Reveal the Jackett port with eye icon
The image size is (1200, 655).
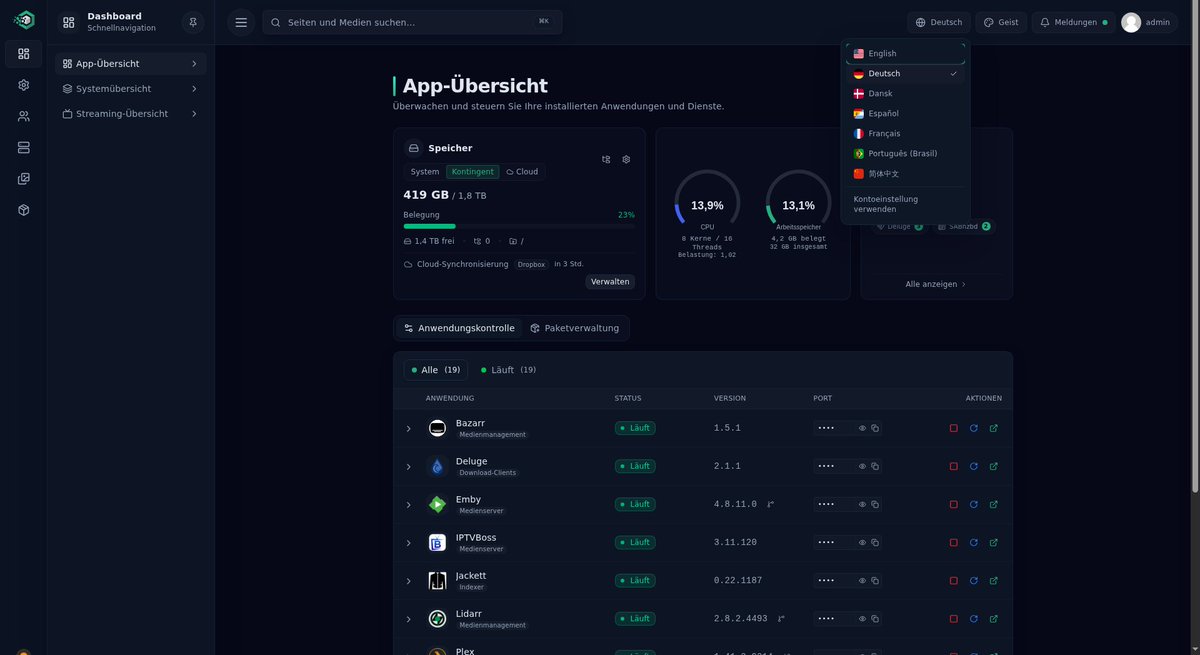click(862, 580)
